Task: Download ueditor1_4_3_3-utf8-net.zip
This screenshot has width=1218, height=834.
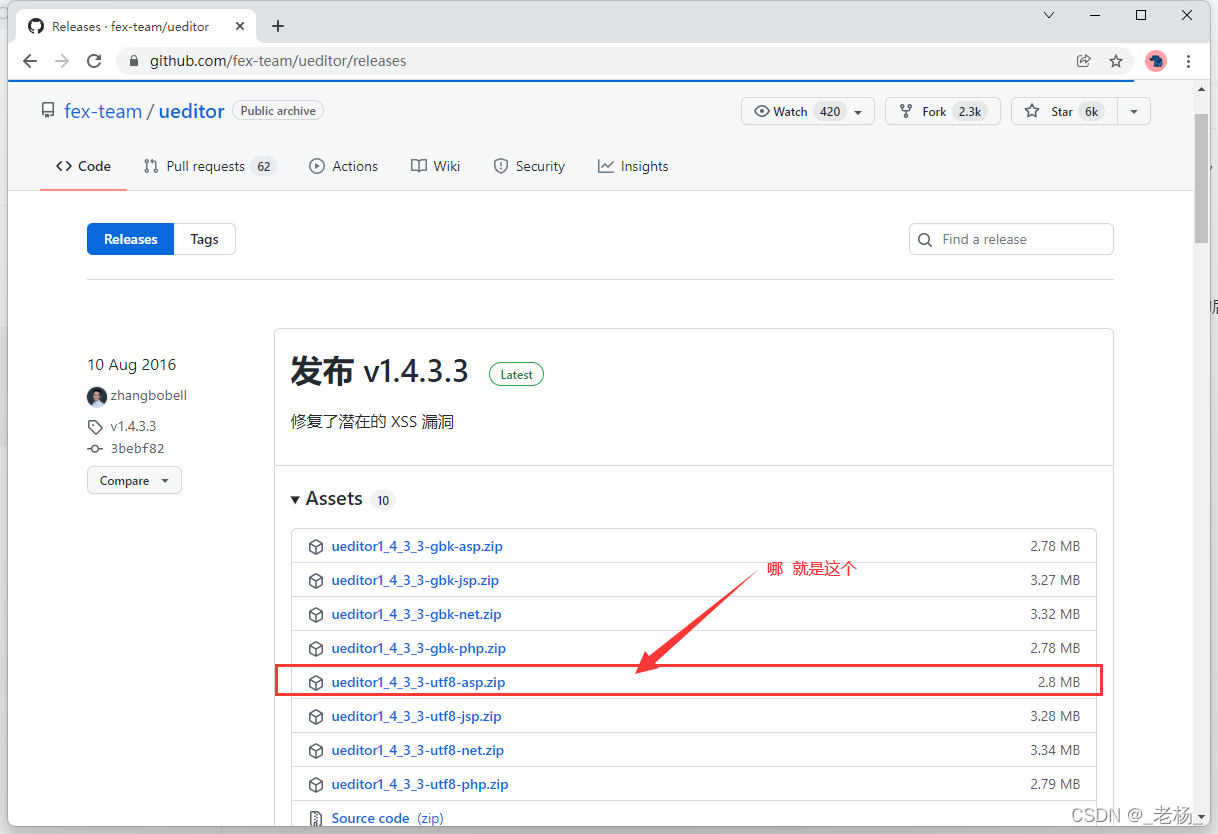Action: [417, 750]
